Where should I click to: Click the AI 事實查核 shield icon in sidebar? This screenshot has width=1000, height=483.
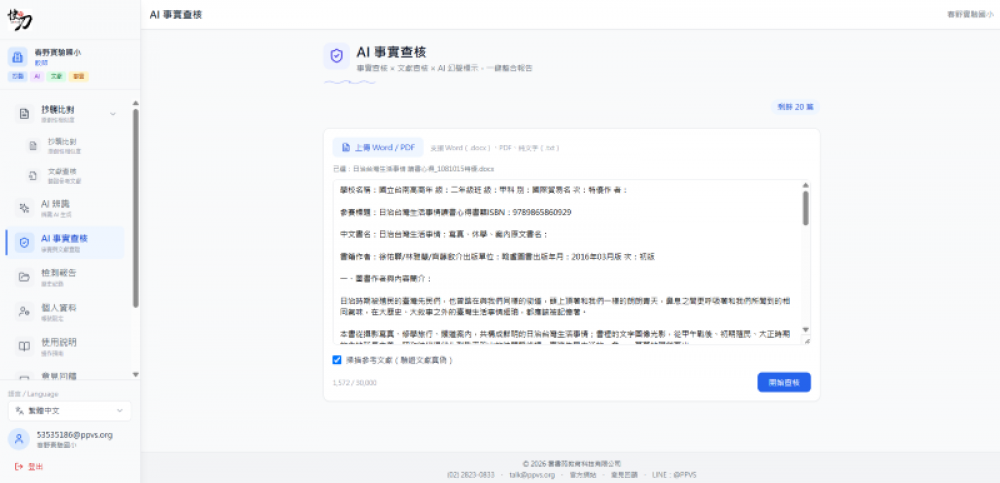pos(24,242)
